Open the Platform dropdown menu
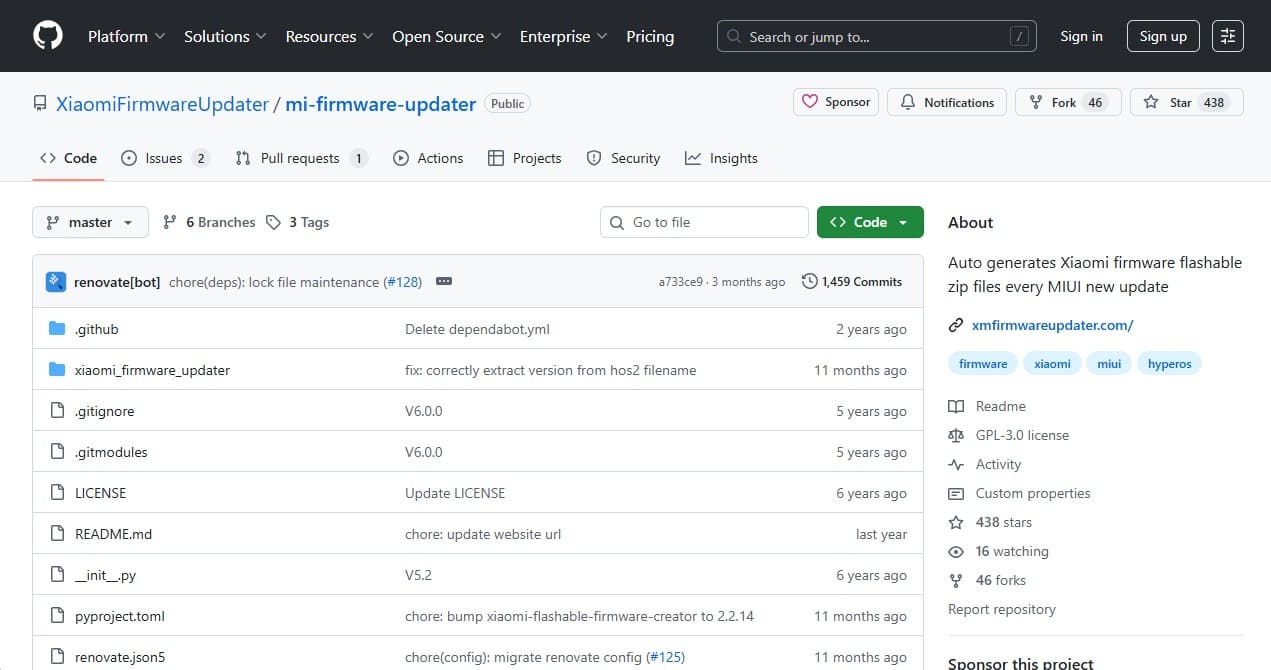This screenshot has width=1271, height=670. coord(126,36)
